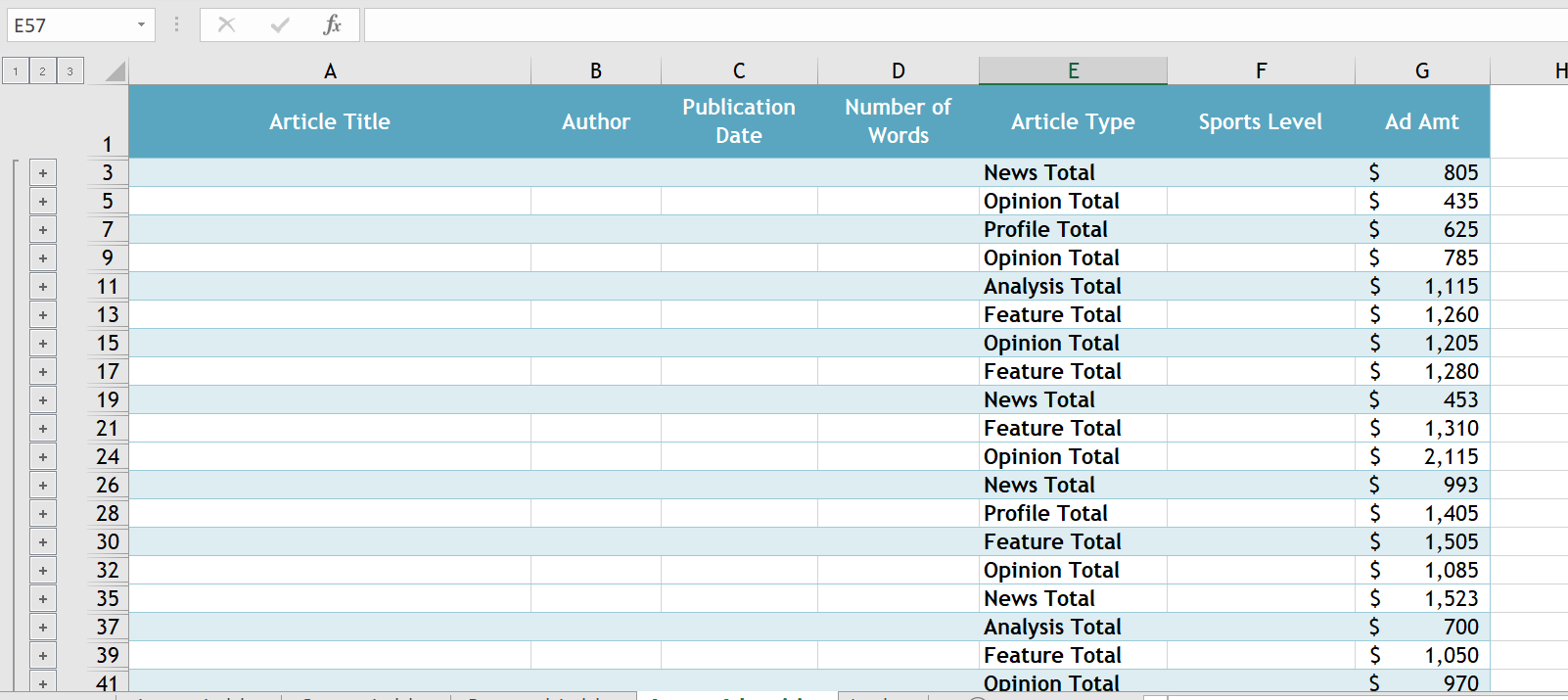The image size is (1568, 700).
Task: Expand the group at row 32
Action: [x=43, y=571]
